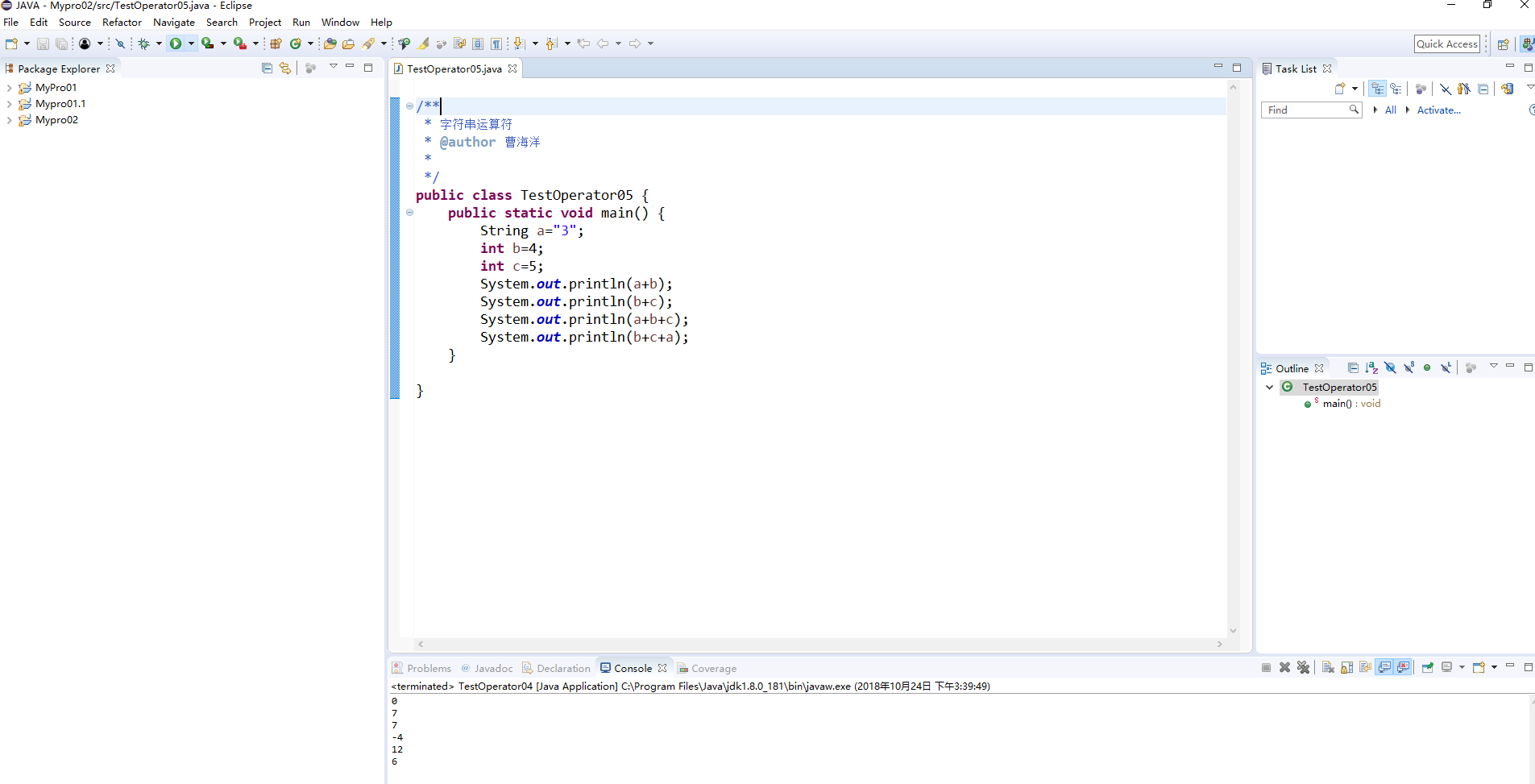Toggle Hide Static Members in Outline
Viewport: 1535px width, 784px height.
click(1408, 368)
